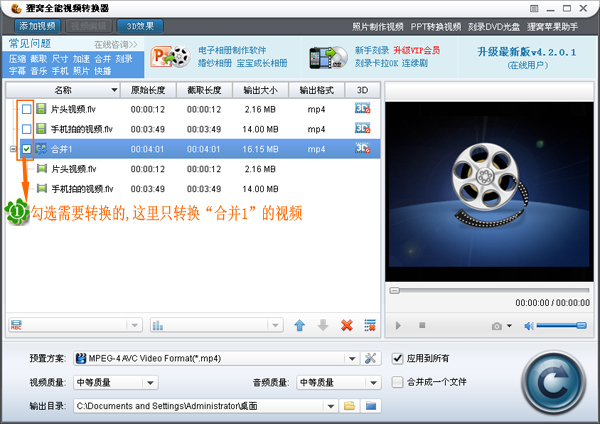Uncheck the 应用到所有 checkbox
The height and width of the screenshot is (424, 600).
tap(398, 359)
